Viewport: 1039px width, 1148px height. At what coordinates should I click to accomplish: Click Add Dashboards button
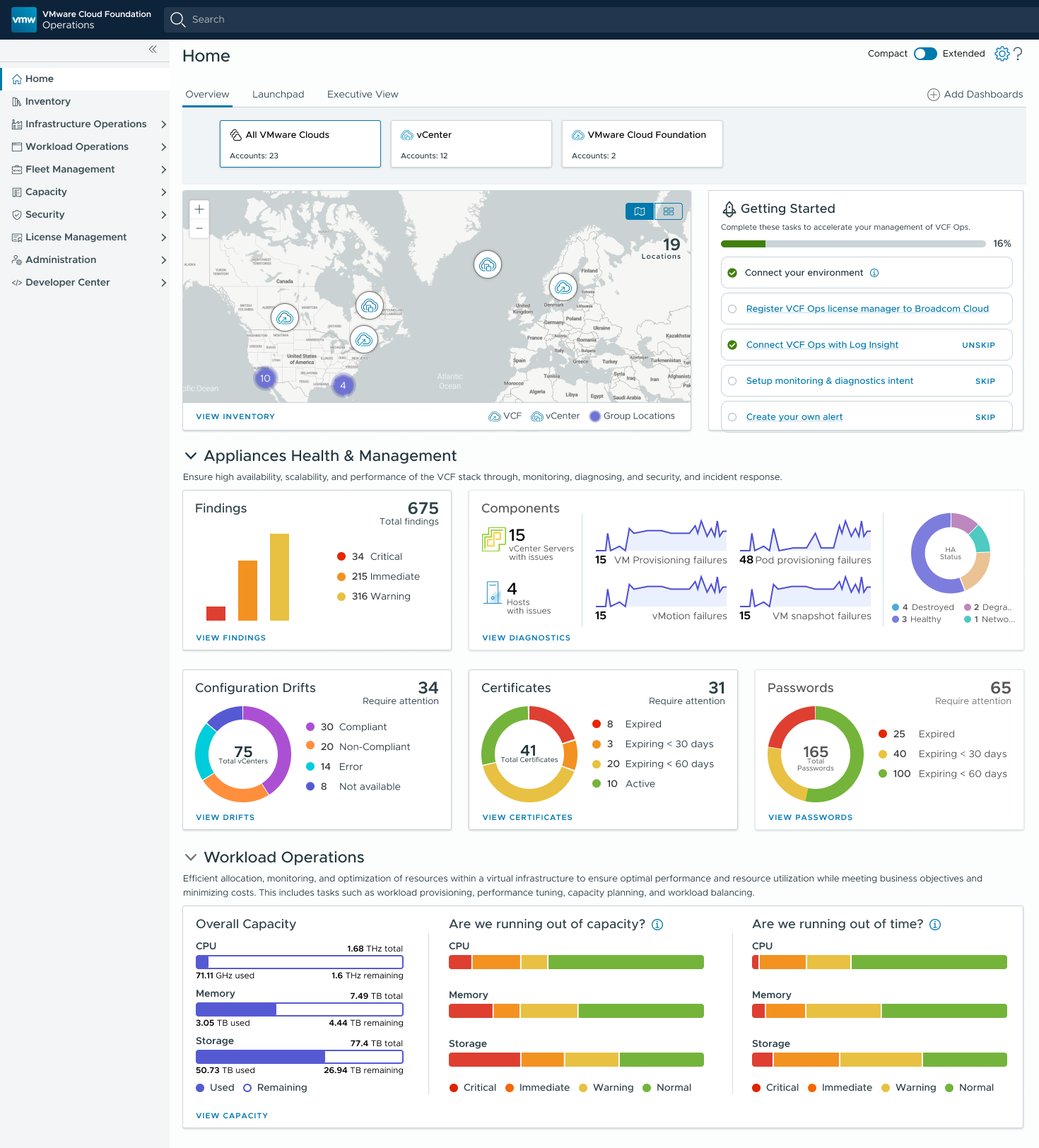(975, 95)
